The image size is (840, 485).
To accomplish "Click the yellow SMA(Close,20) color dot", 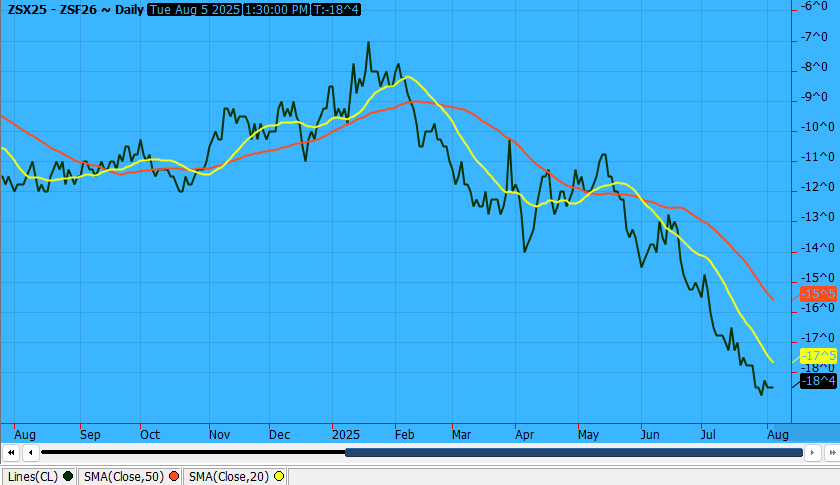I will click(279, 476).
